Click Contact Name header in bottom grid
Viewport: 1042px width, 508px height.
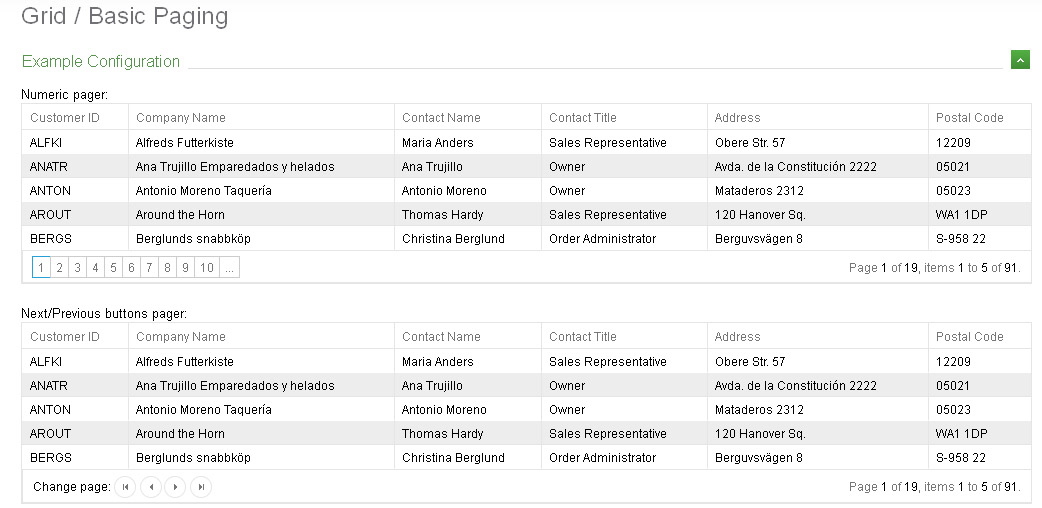click(441, 337)
